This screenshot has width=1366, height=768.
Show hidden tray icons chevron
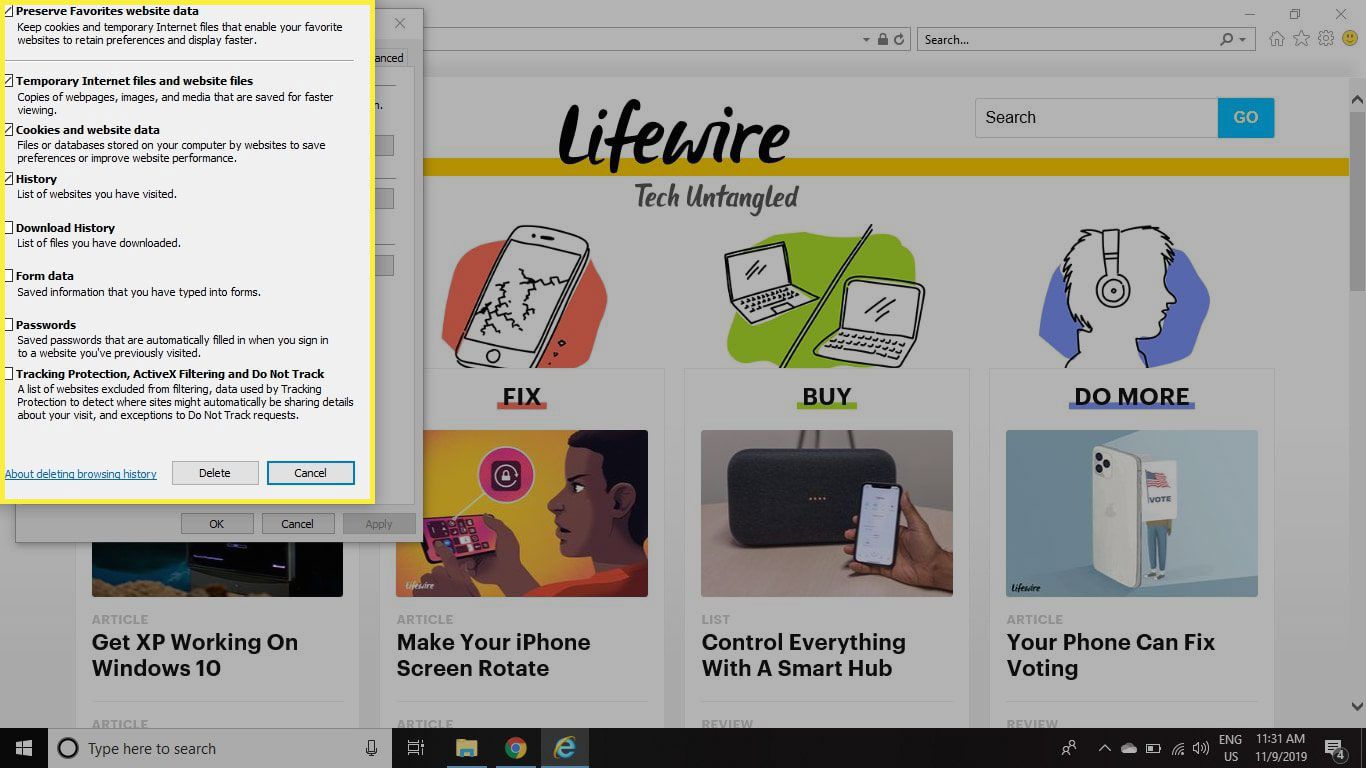[x=1104, y=748]
